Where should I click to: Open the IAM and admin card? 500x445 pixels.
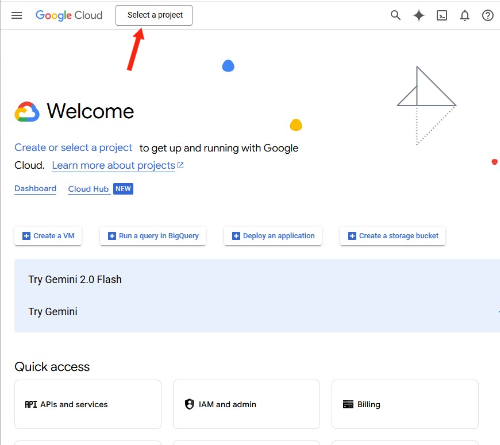tap(246, 404)
